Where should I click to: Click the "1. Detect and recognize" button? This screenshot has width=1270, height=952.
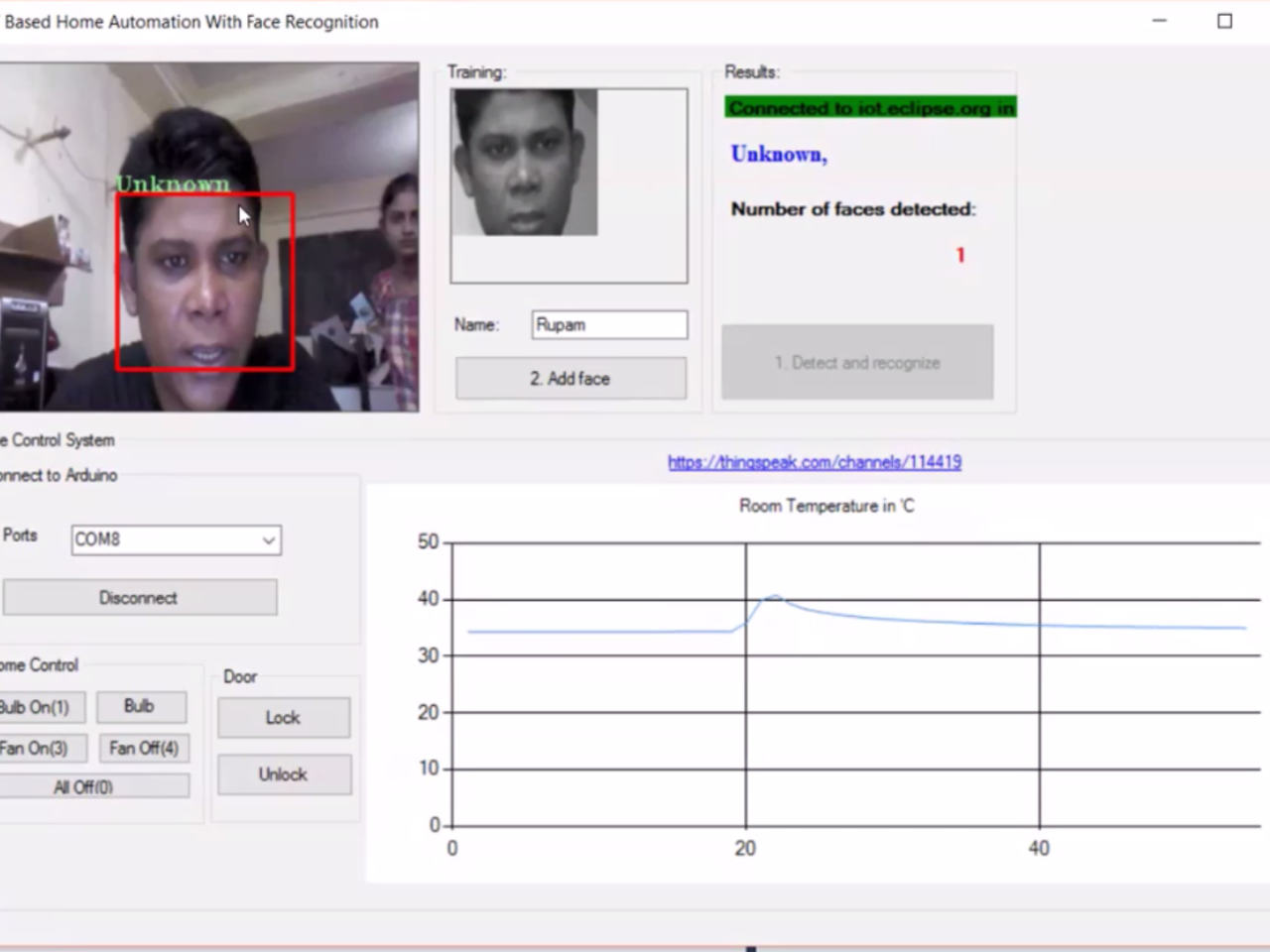click(857, 363)
